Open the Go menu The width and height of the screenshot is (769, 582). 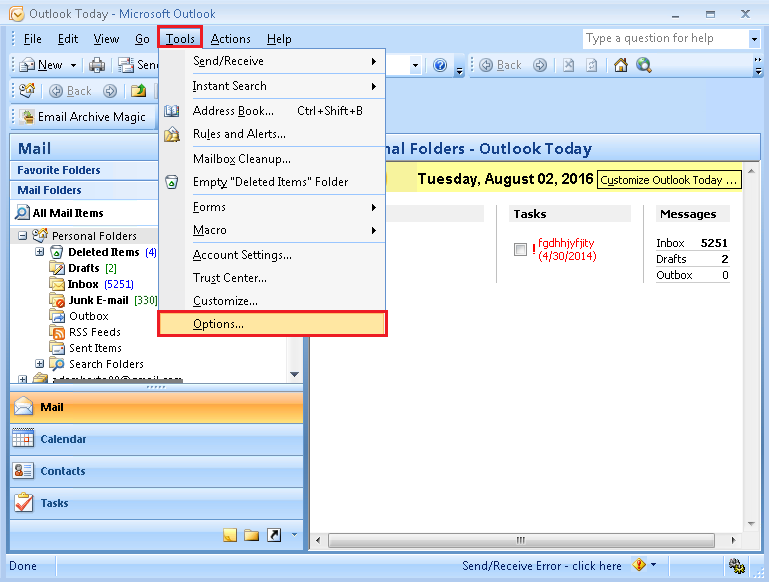coord(142,39)
